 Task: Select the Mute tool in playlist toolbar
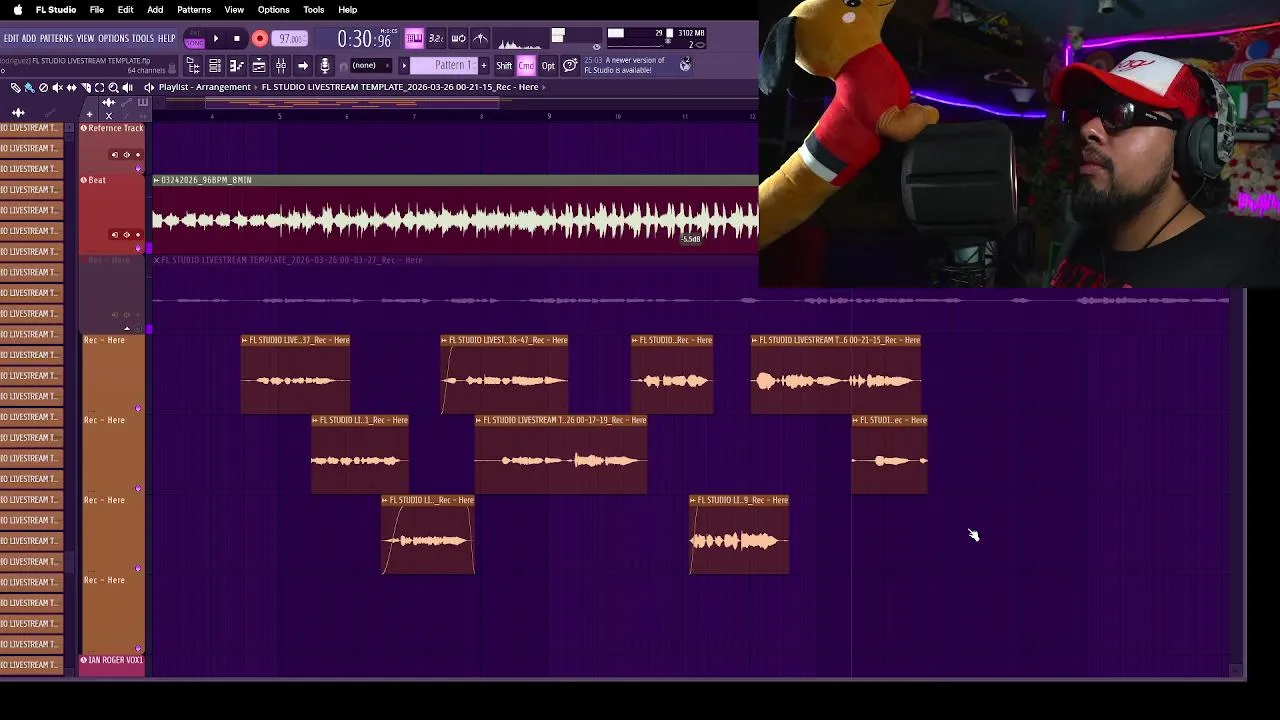point(58,87)
